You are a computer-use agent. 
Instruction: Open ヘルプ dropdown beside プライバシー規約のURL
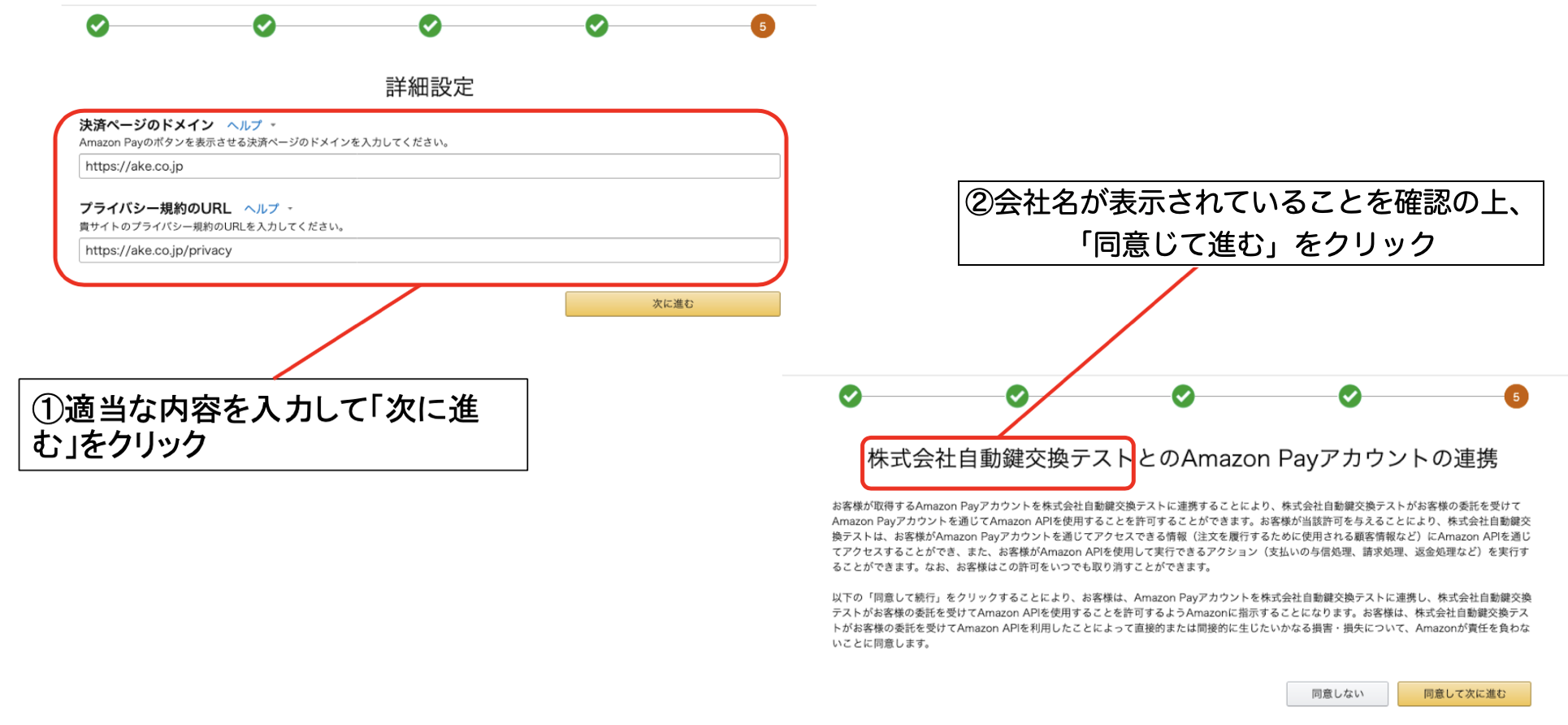pos(268,209)
